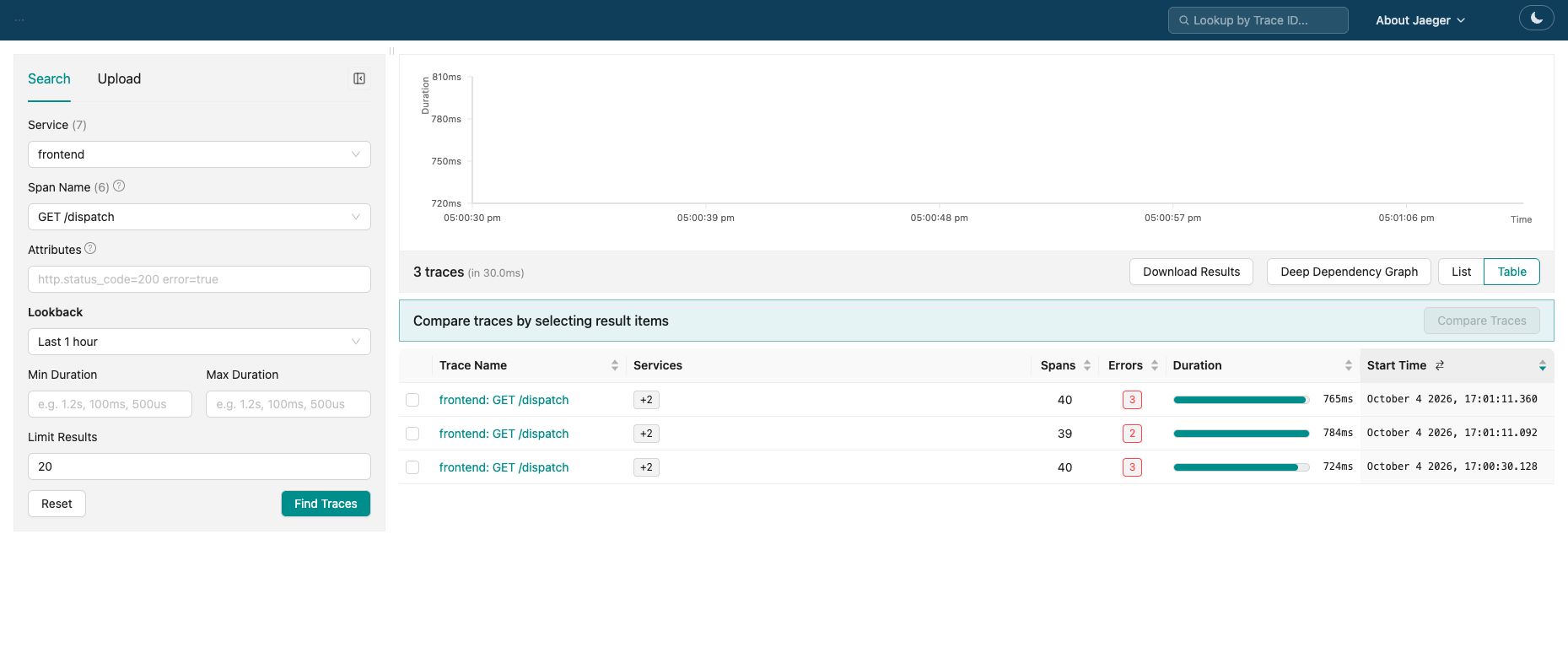Click duration bar of 765ms trace
Screen dimensions: 1568x658
pos(1241,400)
